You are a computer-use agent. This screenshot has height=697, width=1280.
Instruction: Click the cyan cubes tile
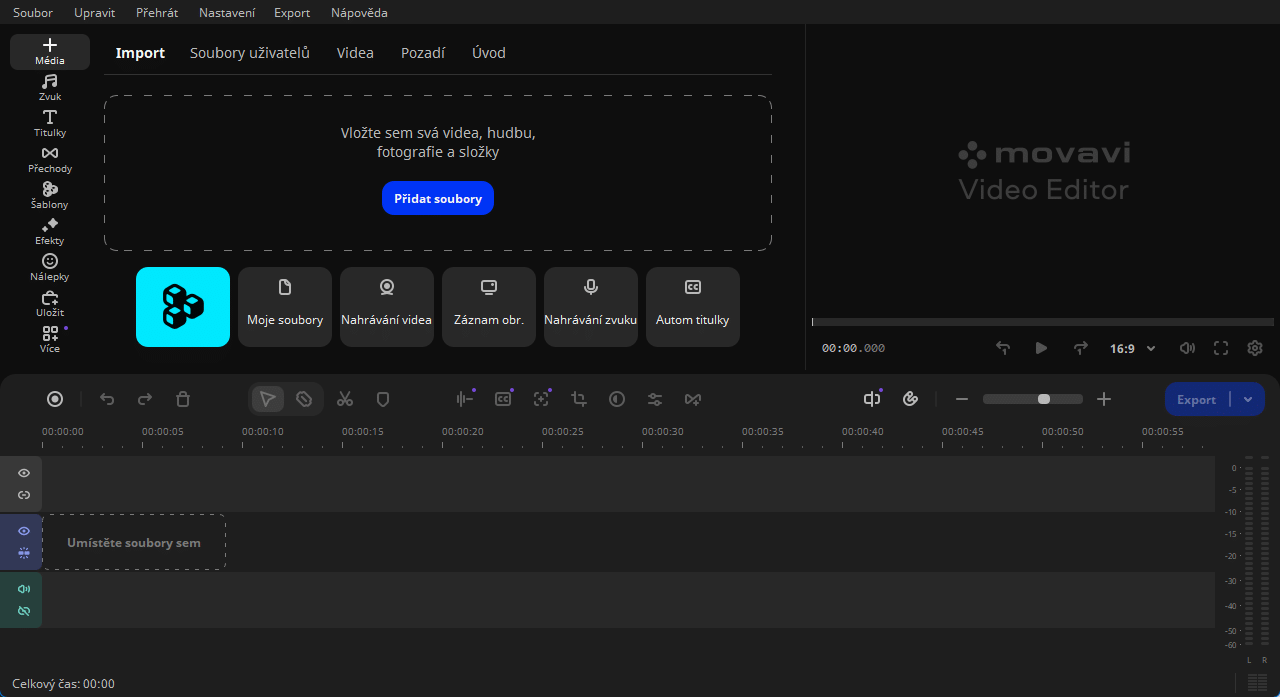pos(183,307)
